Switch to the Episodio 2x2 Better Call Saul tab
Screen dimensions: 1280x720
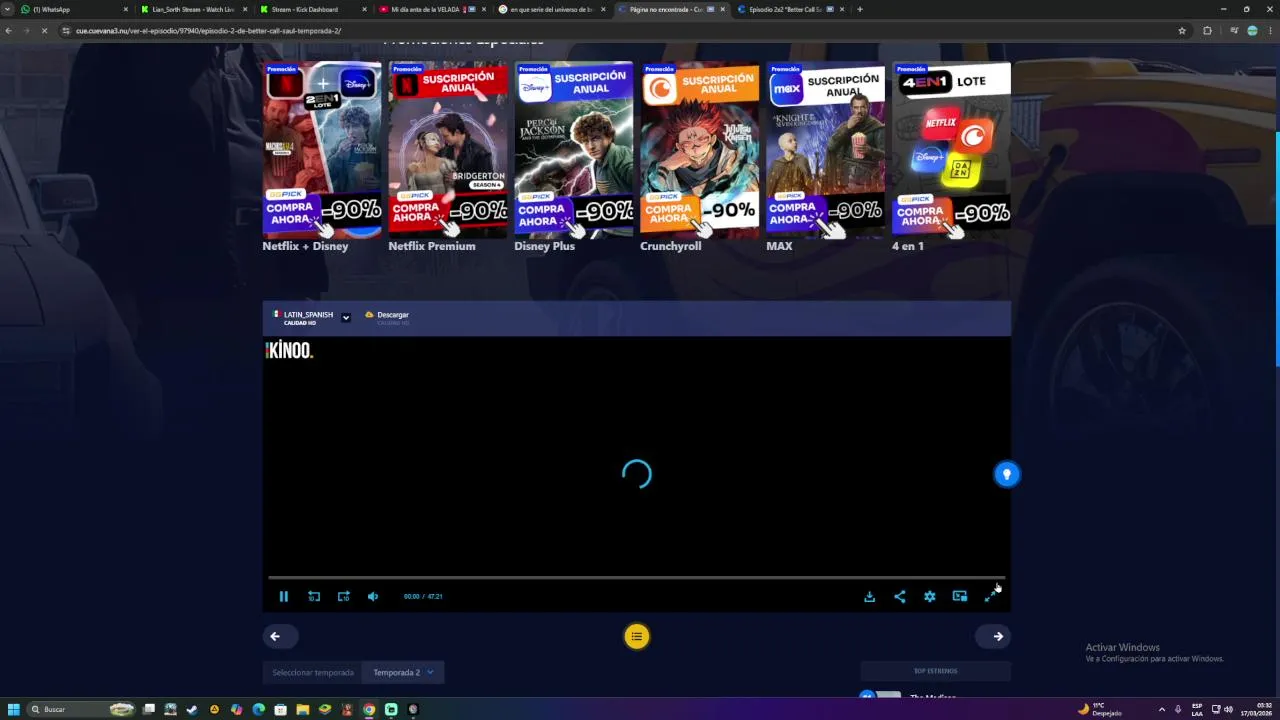790,9
